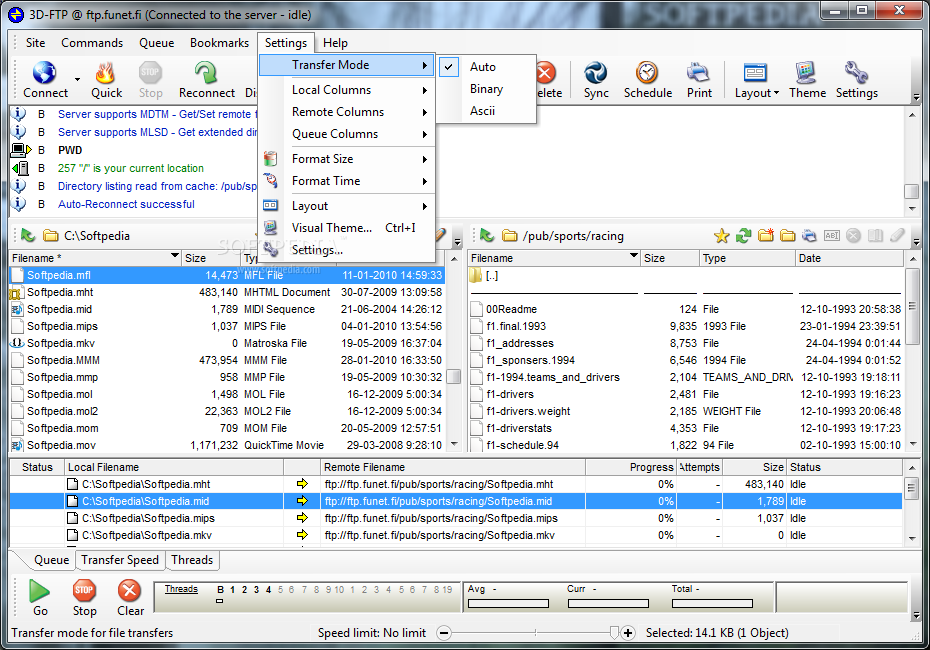Launch Quick connect flame icon
Viewport: 930px width, 650px height.
106,73
